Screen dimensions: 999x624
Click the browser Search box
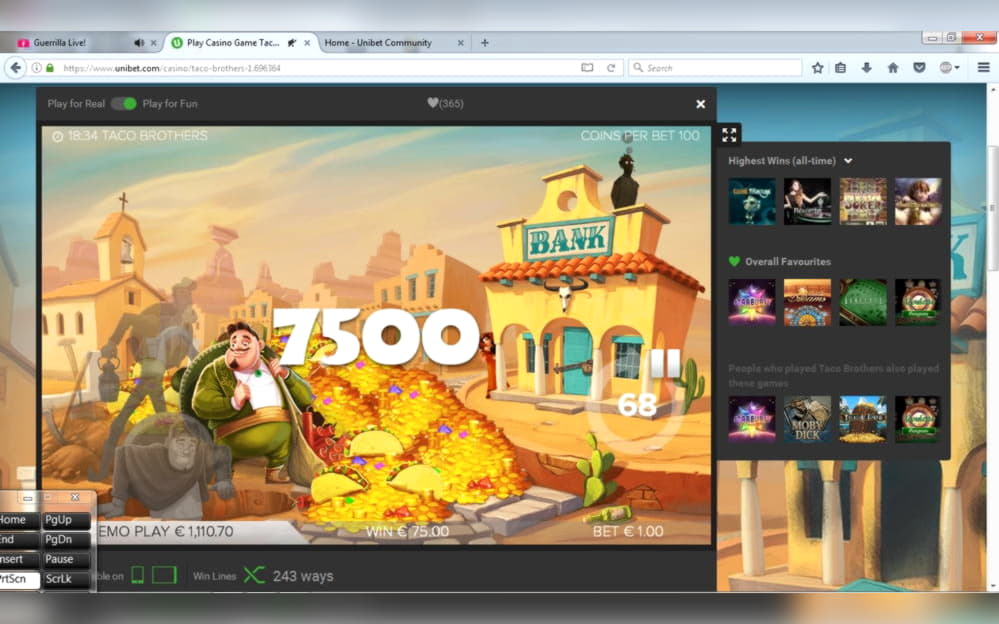[715, 68]
